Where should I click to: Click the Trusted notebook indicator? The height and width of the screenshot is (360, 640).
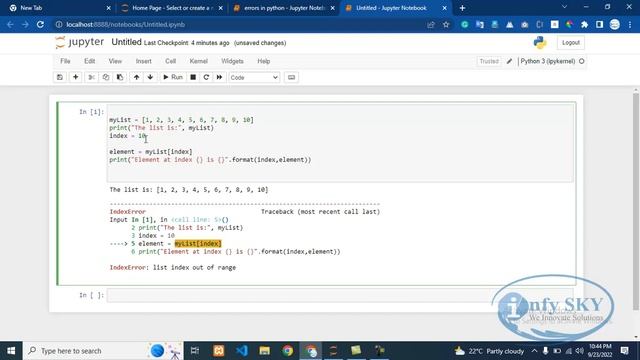(x=489, y=61)
